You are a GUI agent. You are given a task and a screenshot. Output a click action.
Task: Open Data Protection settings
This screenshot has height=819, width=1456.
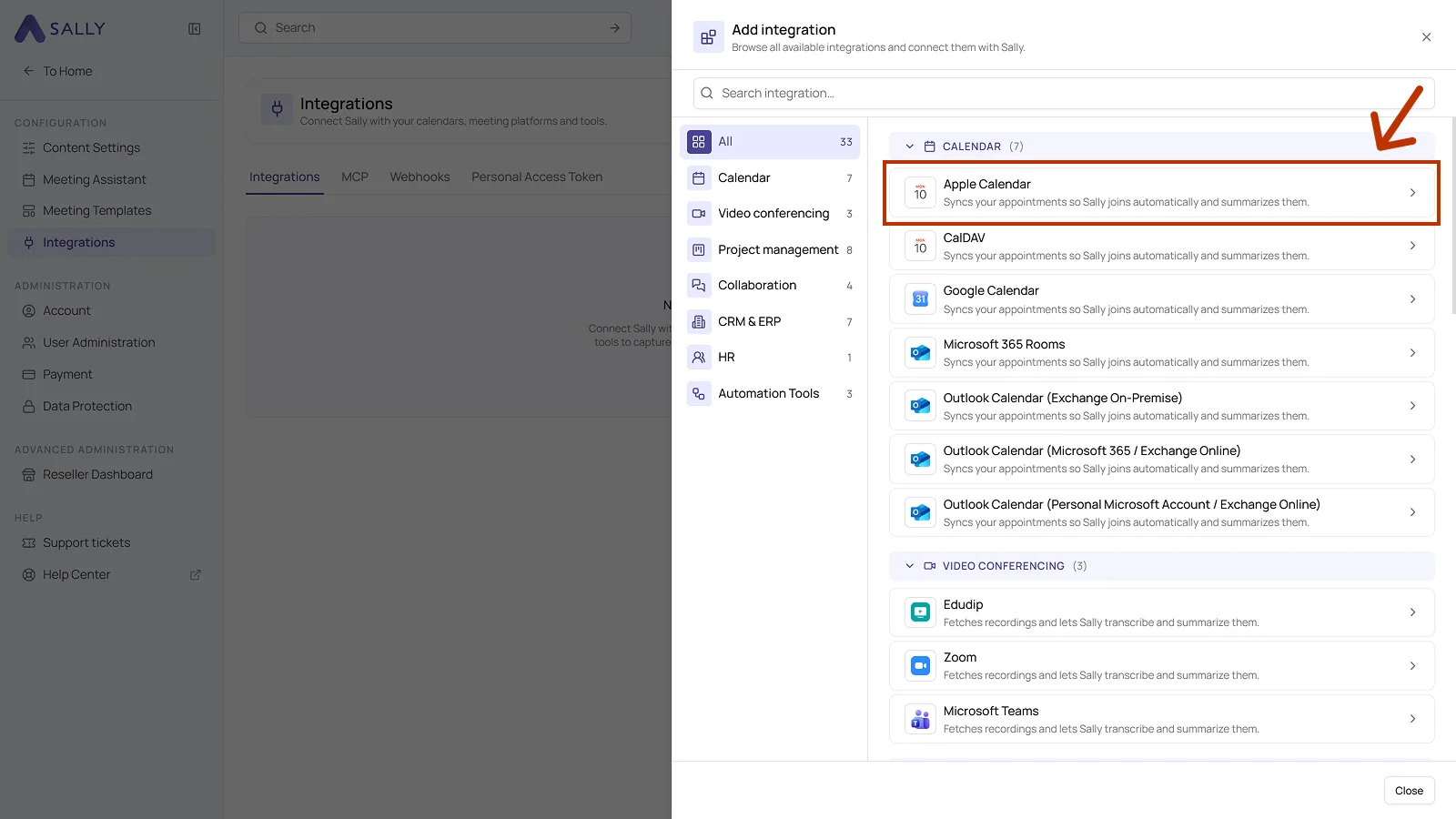(x=111, y=406)
